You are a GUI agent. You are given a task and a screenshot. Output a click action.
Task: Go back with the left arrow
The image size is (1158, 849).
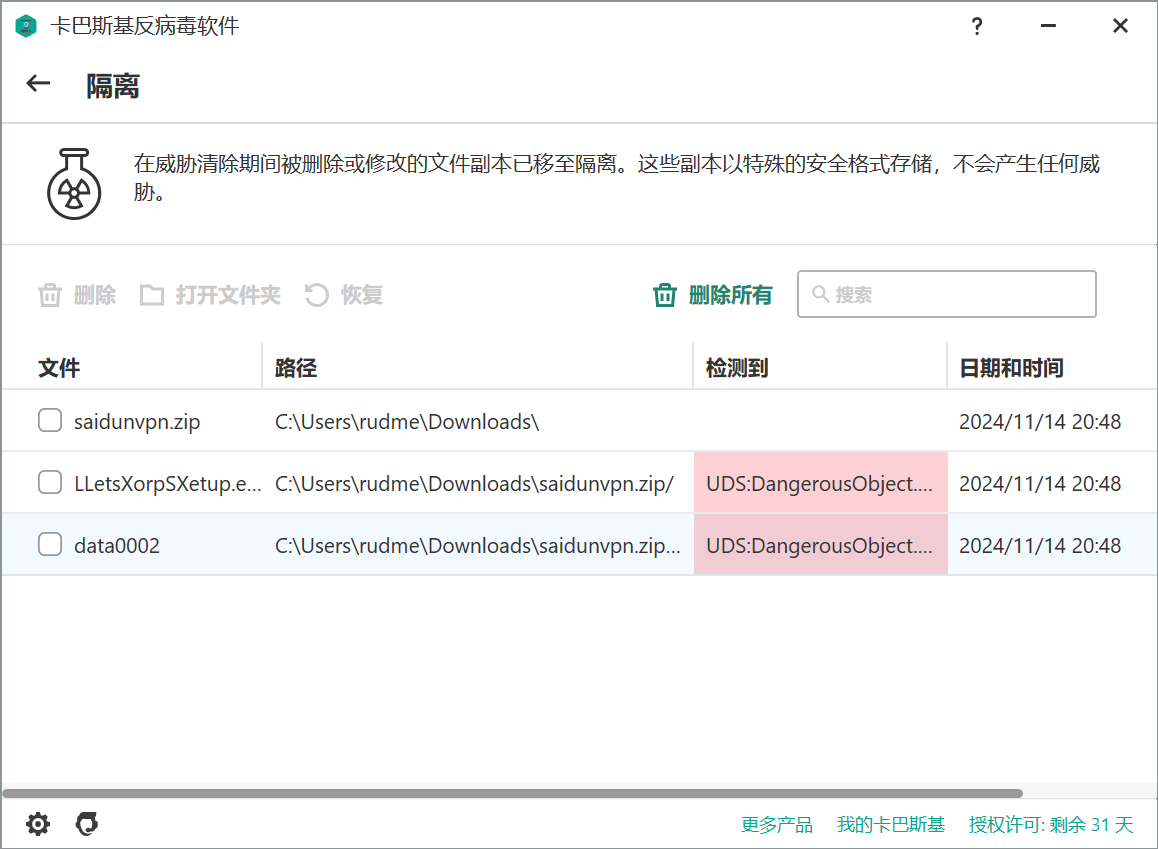(x=37, y=83)
